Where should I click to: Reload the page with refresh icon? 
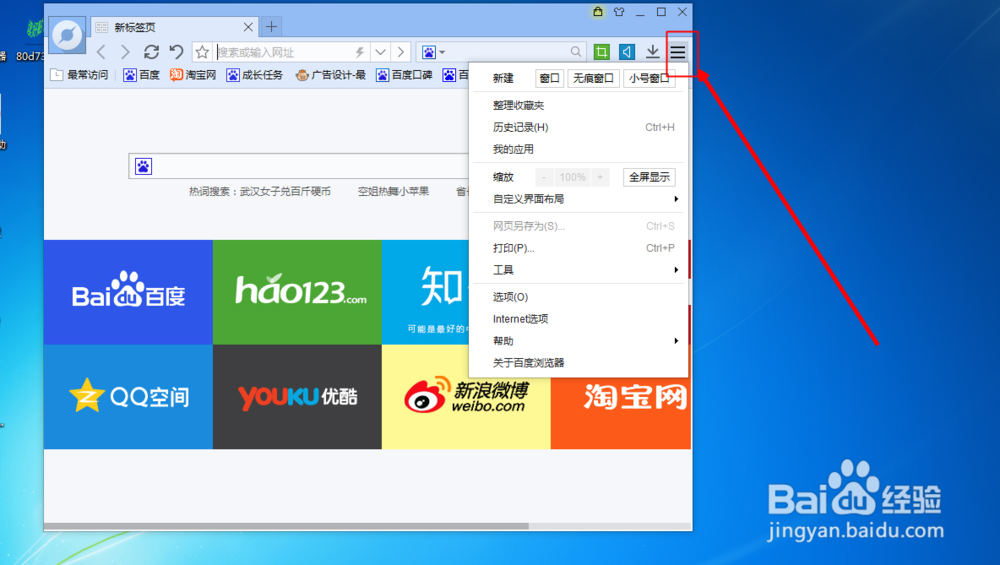[x=151, y=52]
